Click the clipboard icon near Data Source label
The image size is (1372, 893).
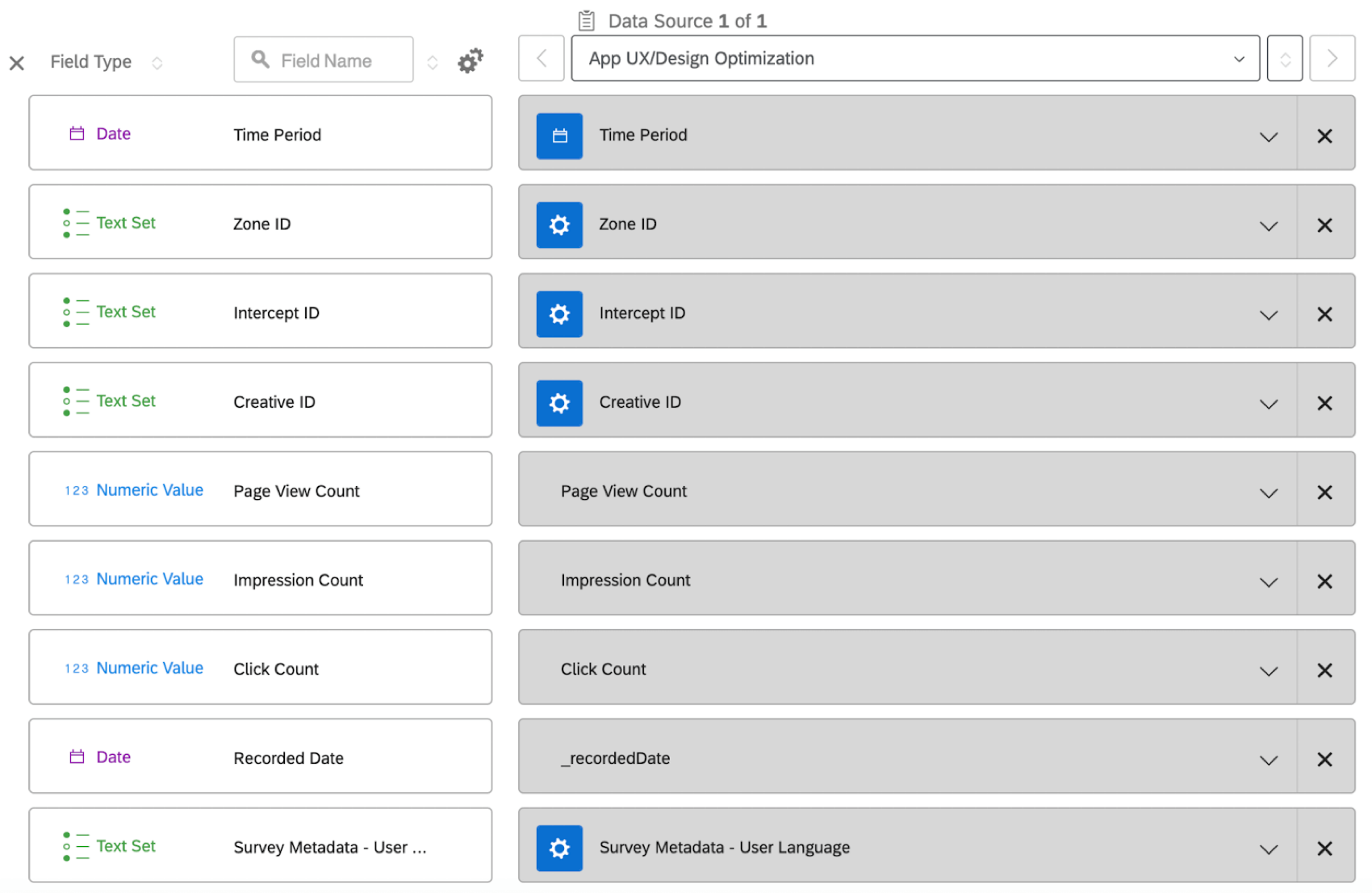[587, 20]
